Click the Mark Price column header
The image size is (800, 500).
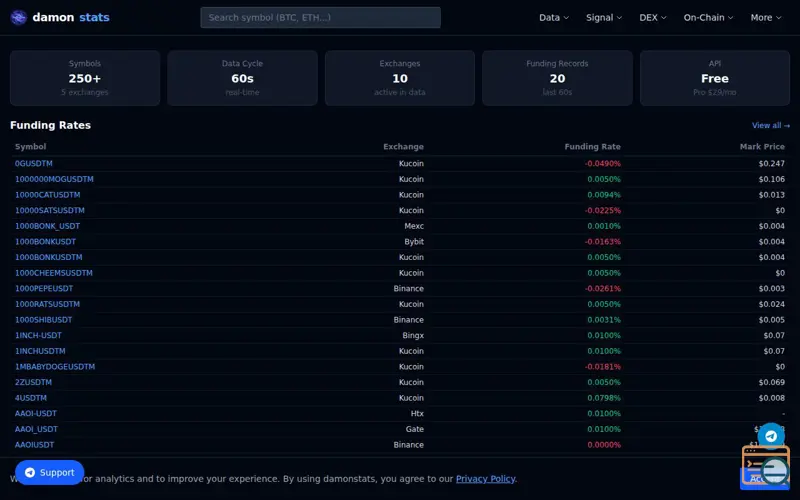[x=762, y=146]
